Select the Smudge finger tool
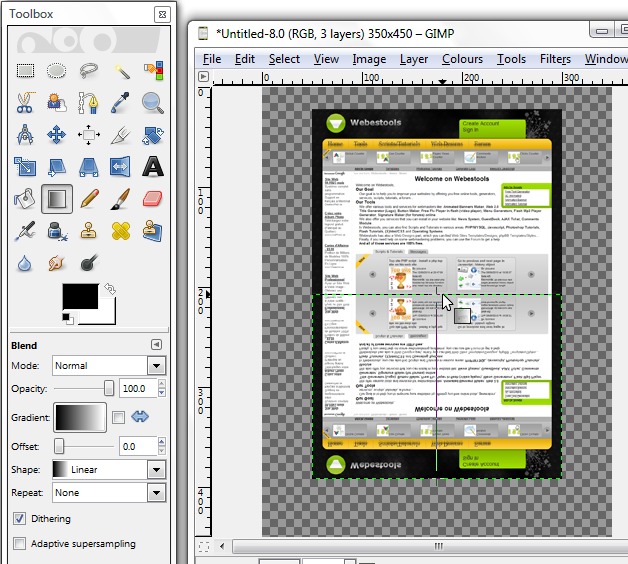 (56, 263)
